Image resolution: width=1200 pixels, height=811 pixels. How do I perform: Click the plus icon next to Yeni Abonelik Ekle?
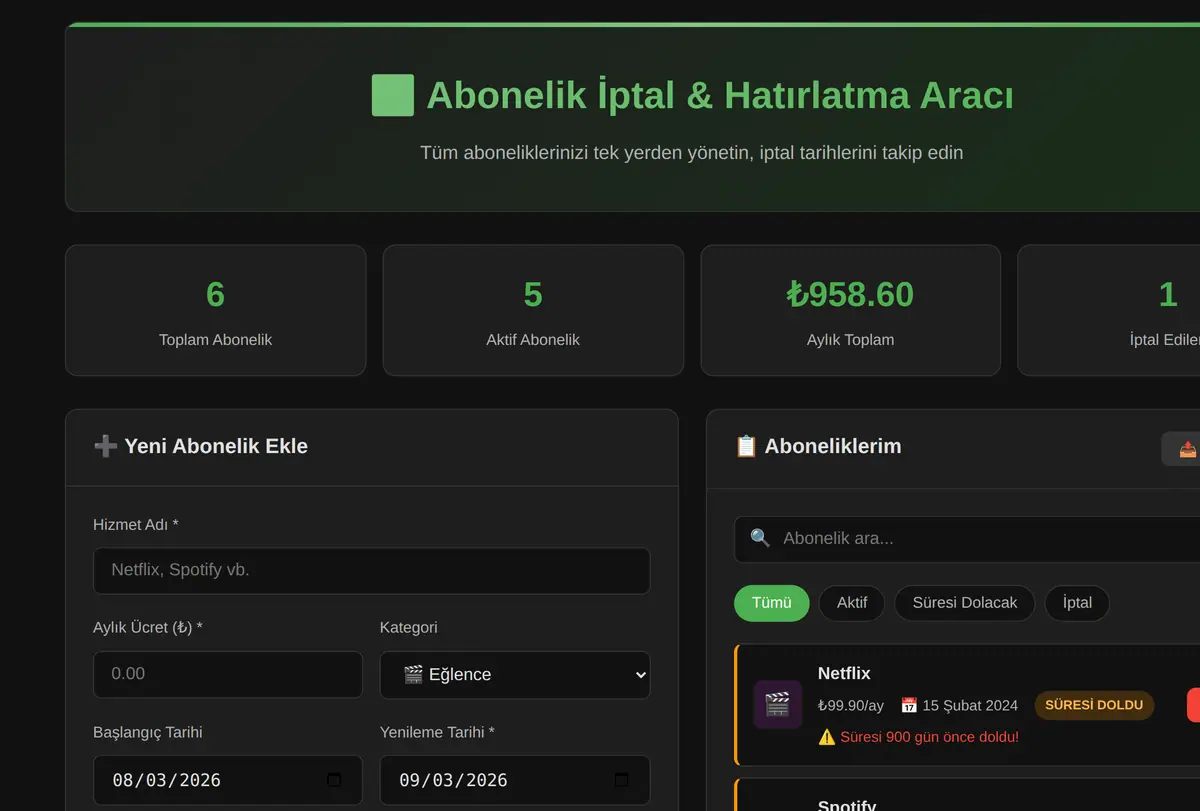pyautogui.click(x=104, y=446)
